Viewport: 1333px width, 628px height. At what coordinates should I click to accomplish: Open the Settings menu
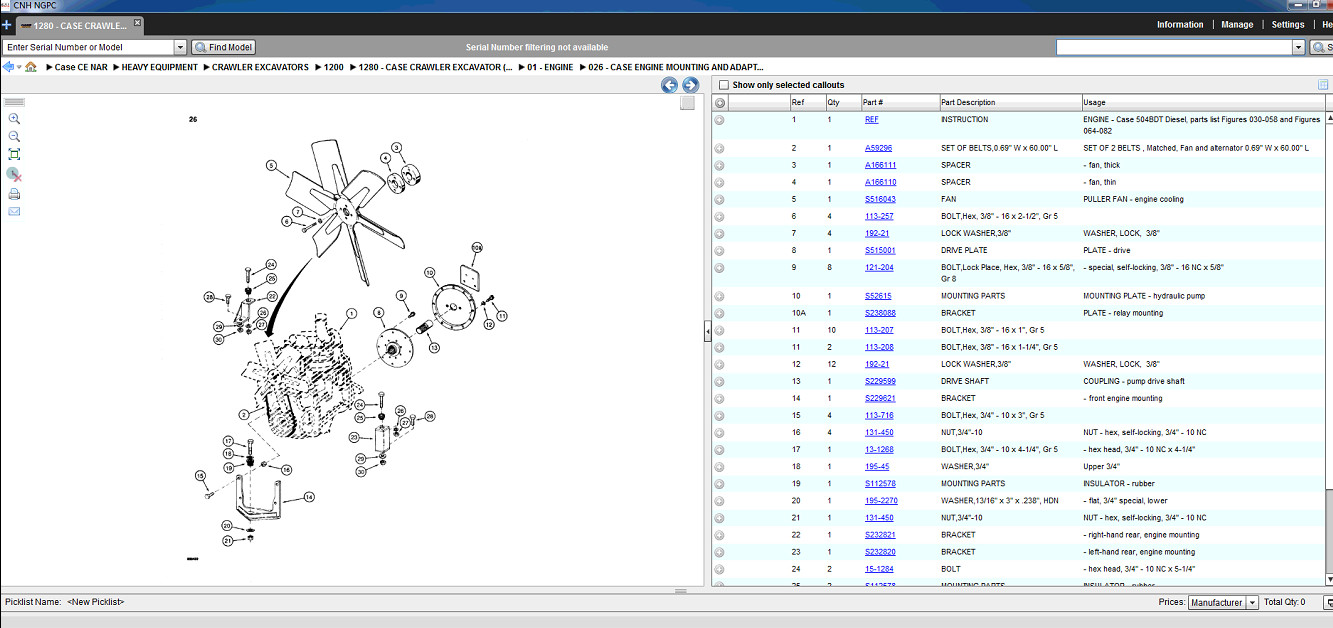point(1287,25)
